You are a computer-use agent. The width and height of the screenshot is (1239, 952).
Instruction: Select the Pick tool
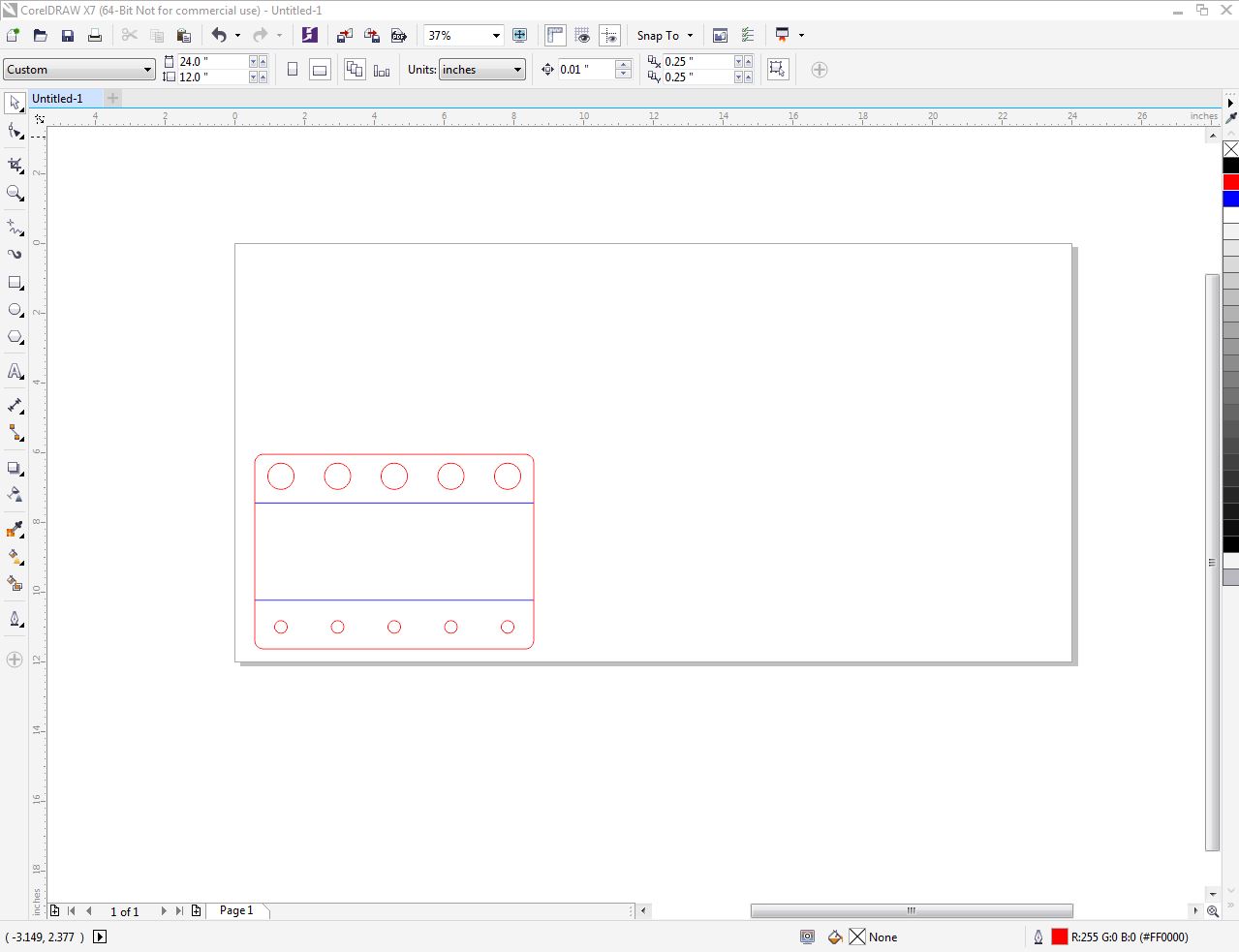click(15, 103)
